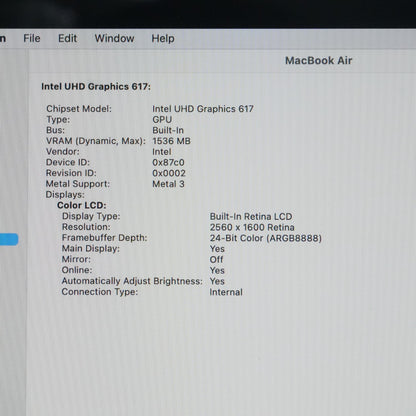
Task: Open the Help menu
Action: [x=163, y=39]
